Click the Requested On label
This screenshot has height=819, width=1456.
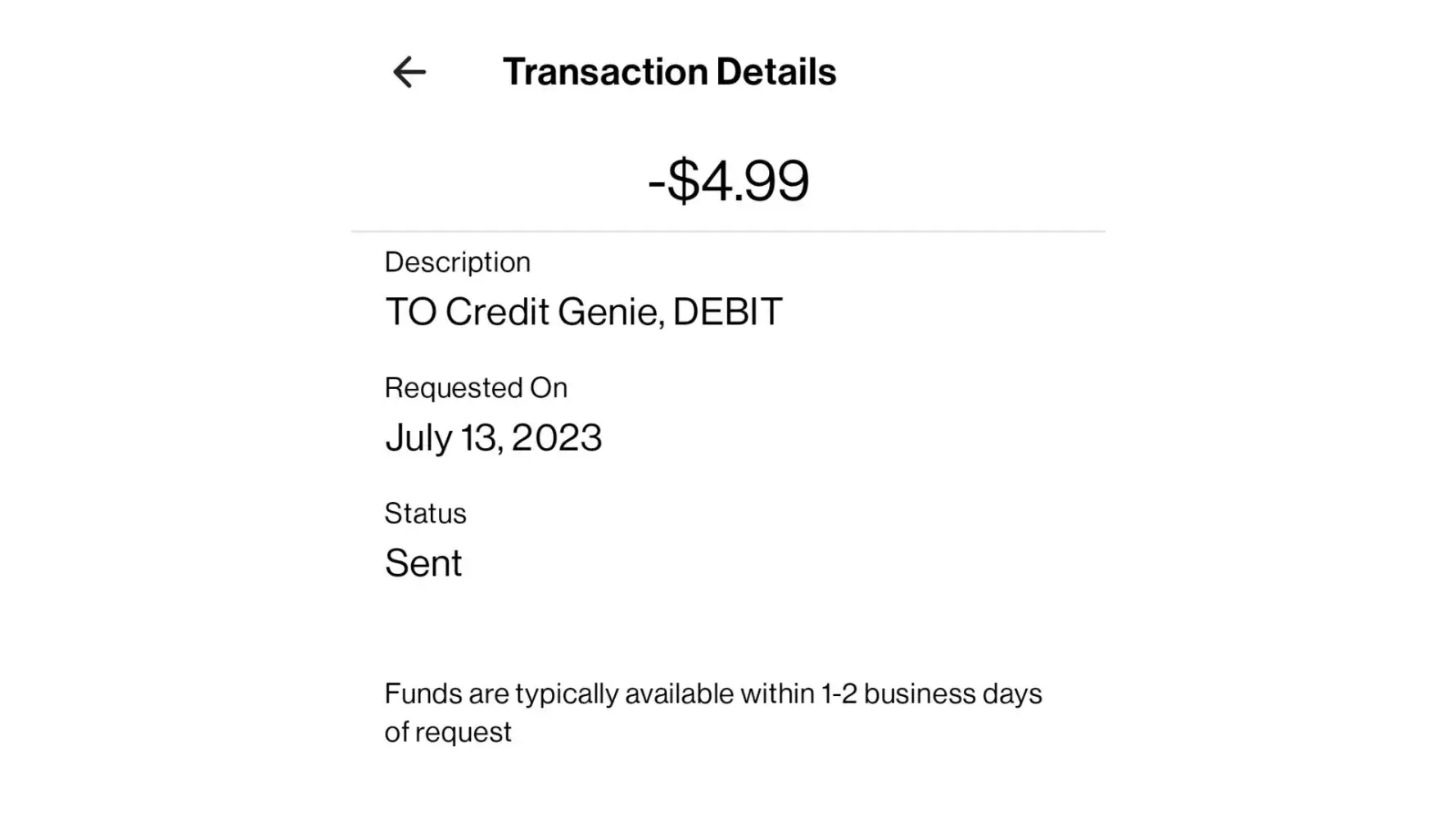(x=476, y=387)
